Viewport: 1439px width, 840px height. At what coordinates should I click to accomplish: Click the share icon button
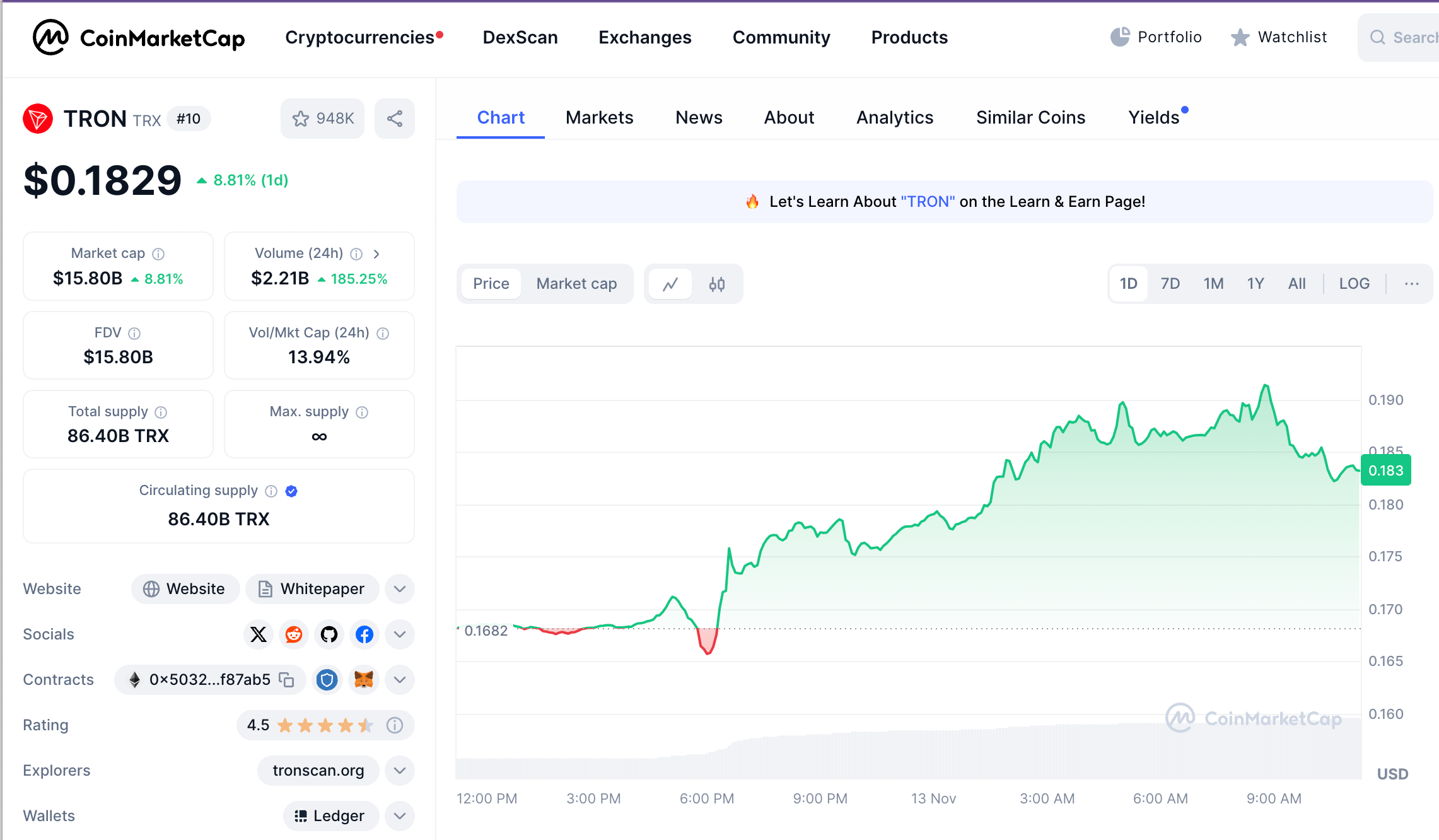click(395, 119)
